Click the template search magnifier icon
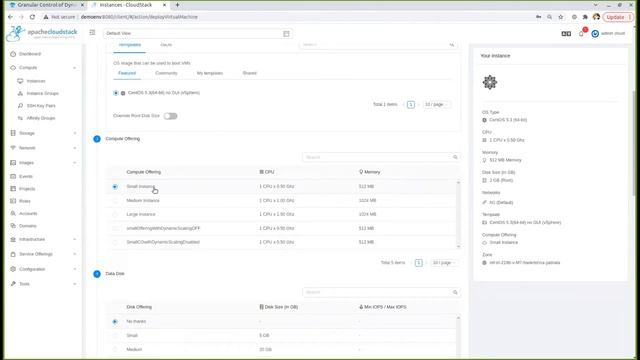Viewport: 640px width, 360px height. pos(452,45)
